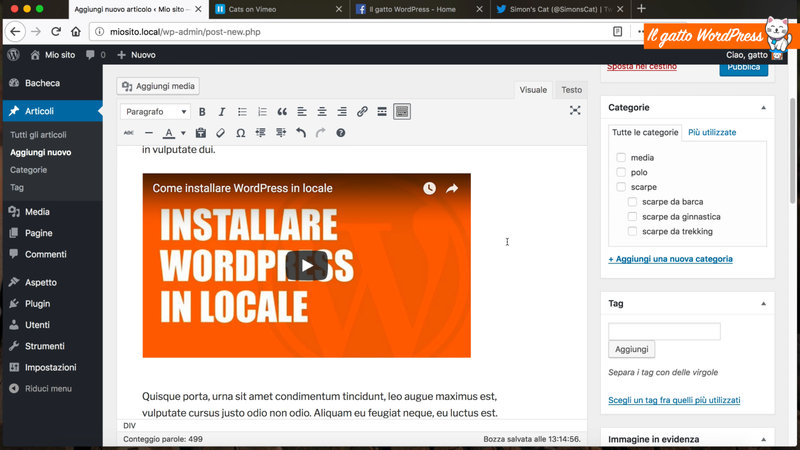Focus the tag input field
The height and width of the screenshot is (450, 800).
(664, 332)
